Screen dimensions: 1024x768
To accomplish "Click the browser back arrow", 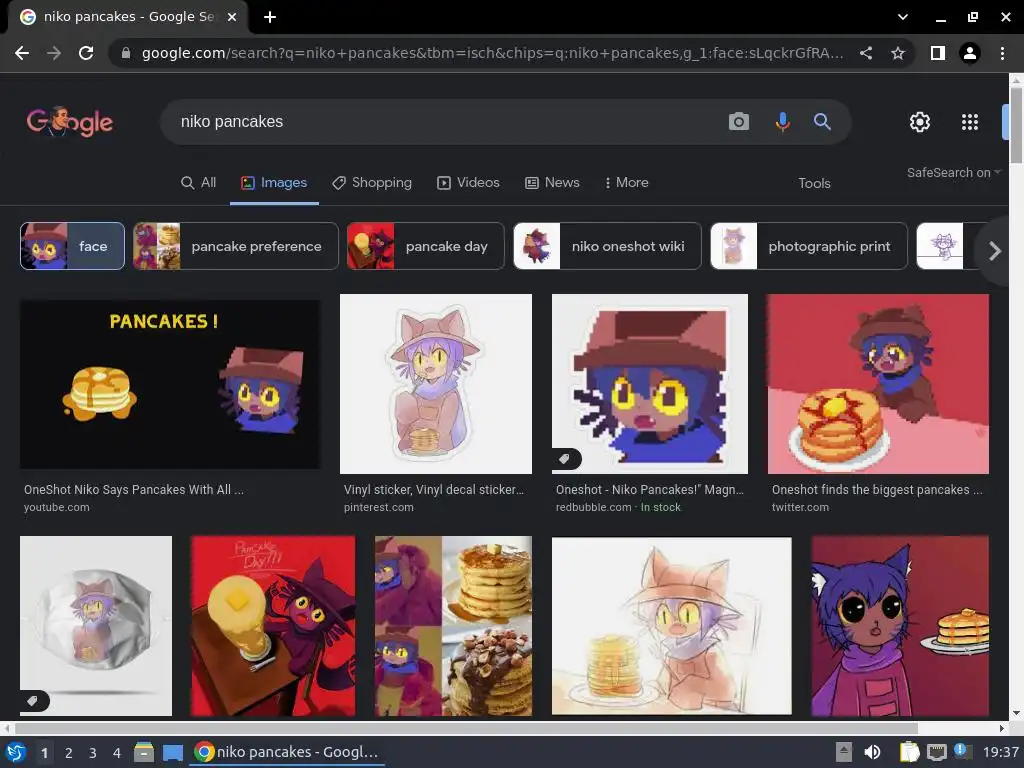I will point(22,53).
